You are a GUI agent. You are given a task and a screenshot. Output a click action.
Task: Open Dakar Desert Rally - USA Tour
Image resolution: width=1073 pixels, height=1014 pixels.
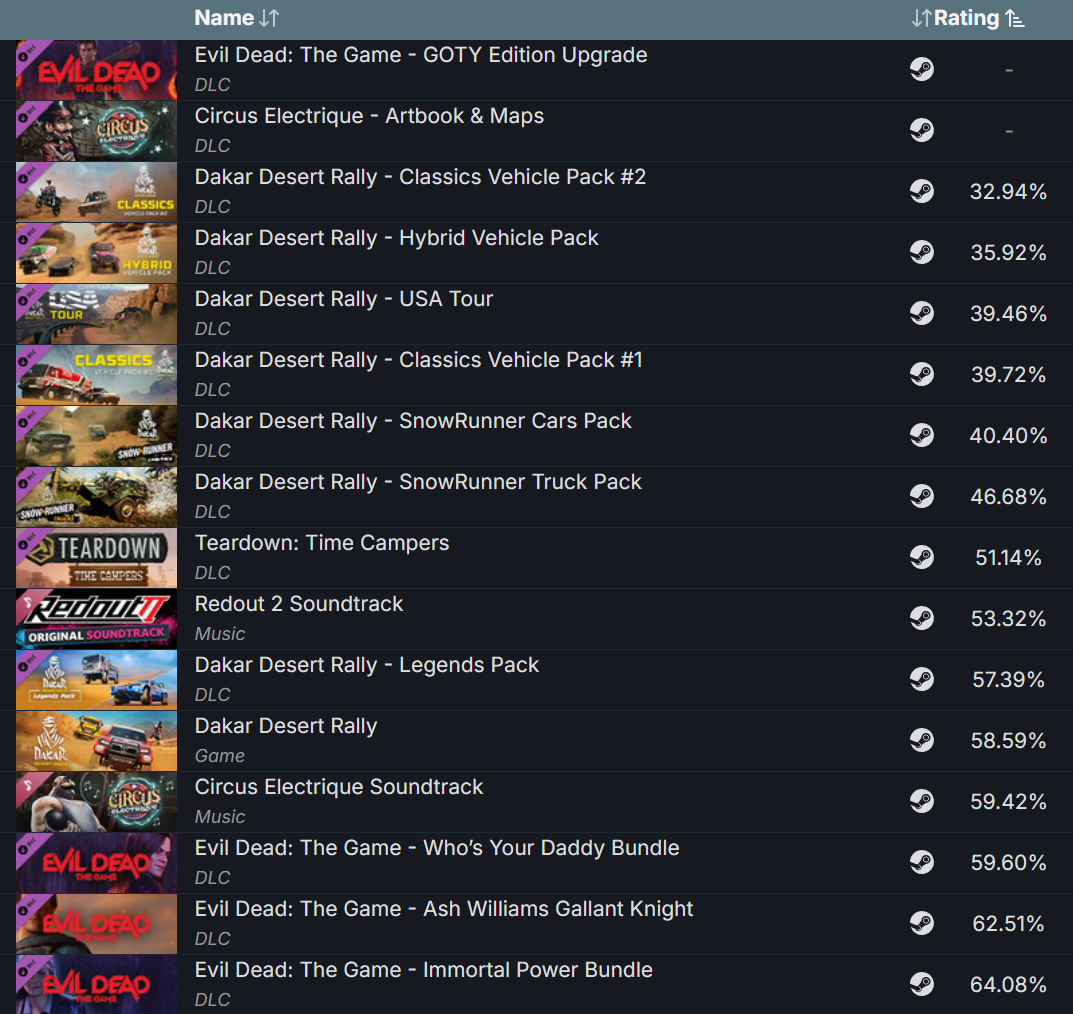coord(344,299)
